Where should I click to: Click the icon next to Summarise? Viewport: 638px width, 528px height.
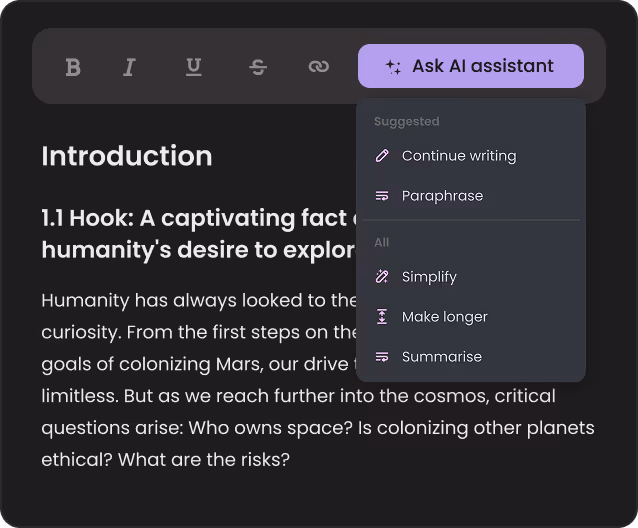(x=382, y=357)
